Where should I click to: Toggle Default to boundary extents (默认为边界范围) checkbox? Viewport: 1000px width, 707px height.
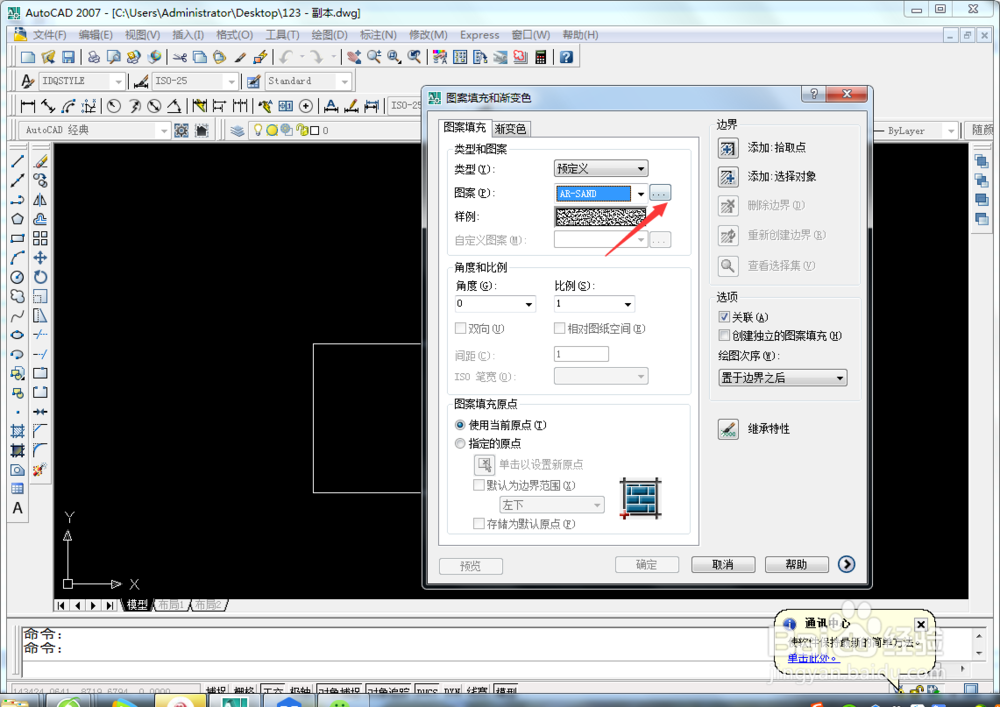pos(478,485)
